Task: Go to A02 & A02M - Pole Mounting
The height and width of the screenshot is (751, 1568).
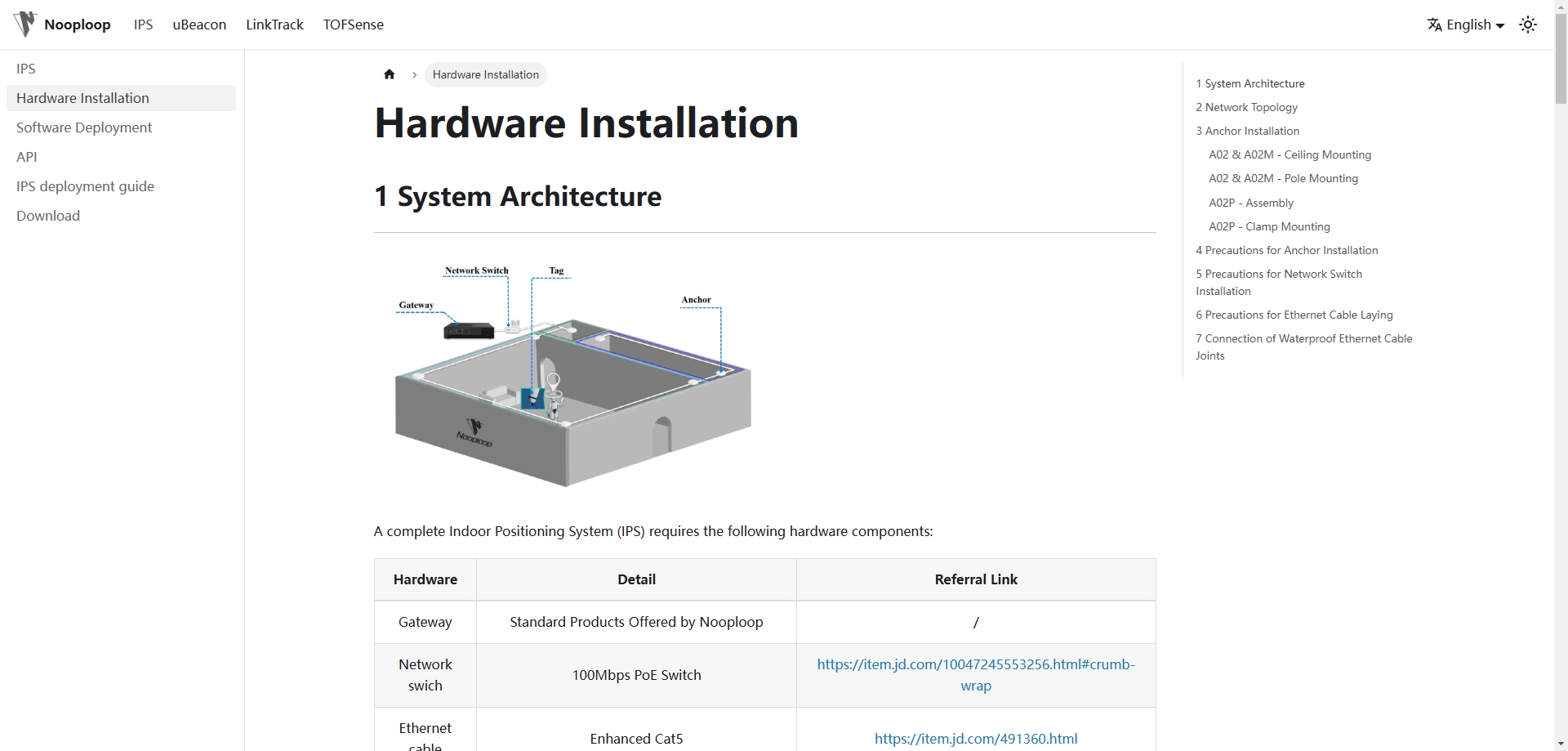Action: (x=1283, y=178)
